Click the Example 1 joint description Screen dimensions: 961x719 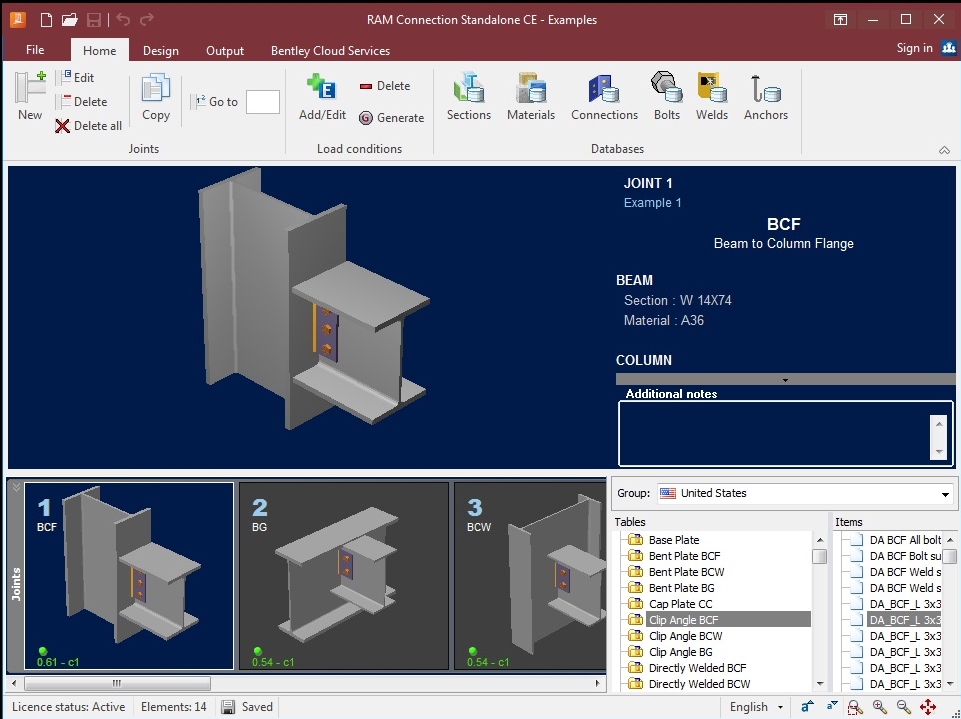[652, 203]
